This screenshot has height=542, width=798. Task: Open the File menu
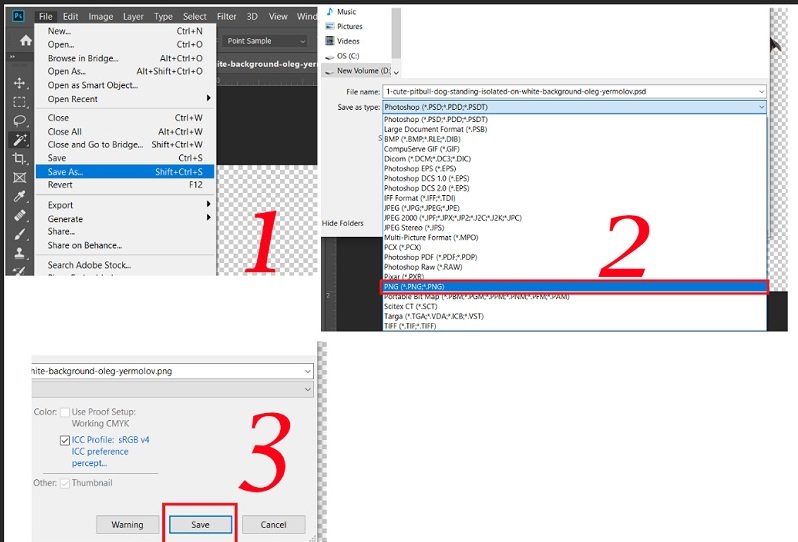pyautogui.click(x=45, y=16)
